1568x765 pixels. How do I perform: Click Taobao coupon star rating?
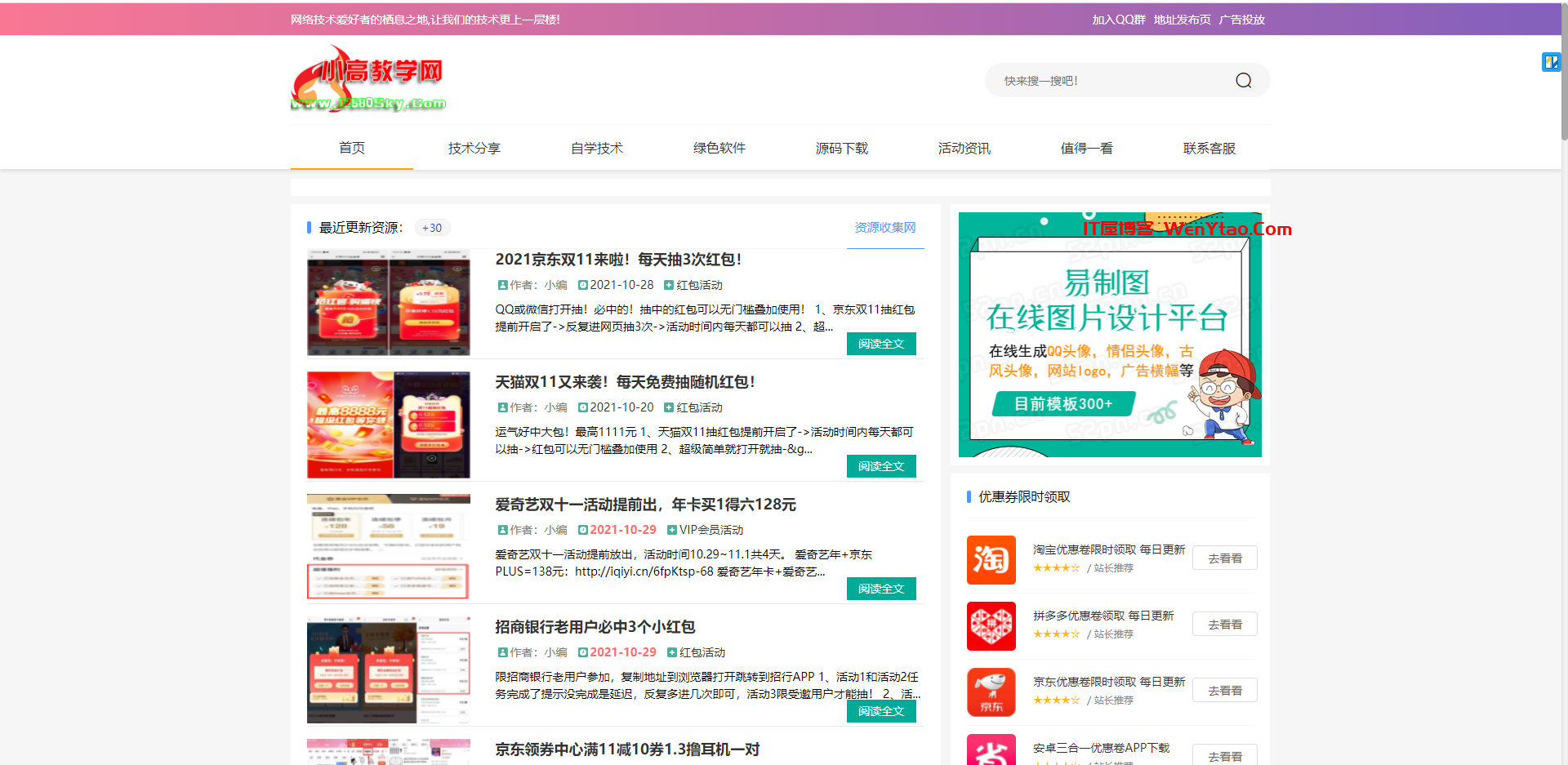pos(1056,567)
